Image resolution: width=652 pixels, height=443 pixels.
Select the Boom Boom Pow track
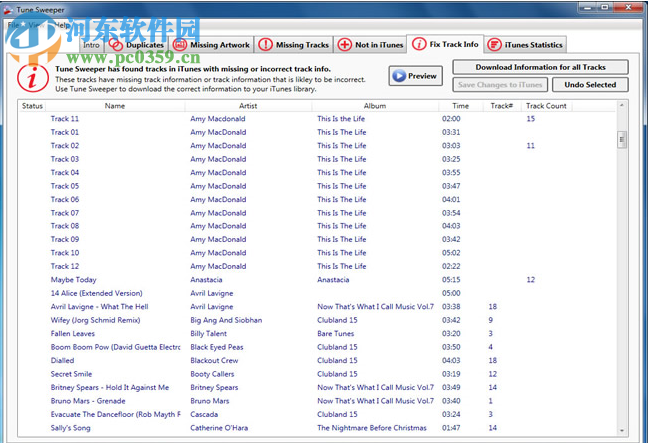click(316, 347)
